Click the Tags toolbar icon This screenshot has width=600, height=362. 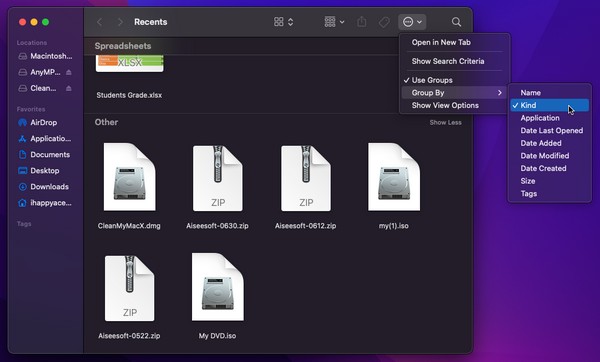coord(384,22)
